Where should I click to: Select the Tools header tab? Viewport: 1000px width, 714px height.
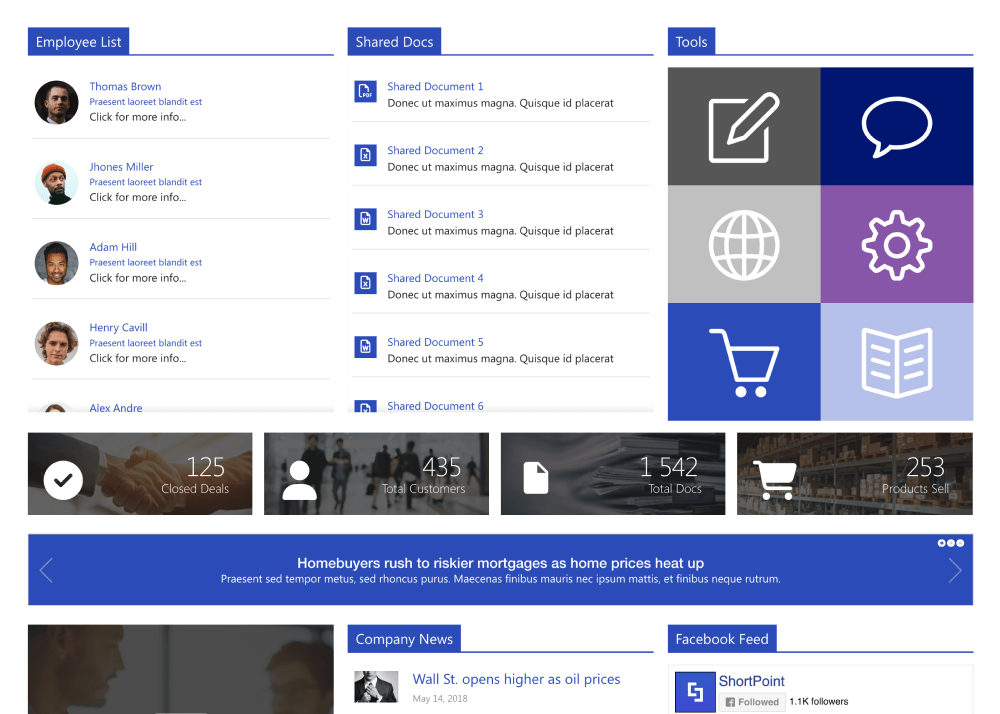coord(691,41)
